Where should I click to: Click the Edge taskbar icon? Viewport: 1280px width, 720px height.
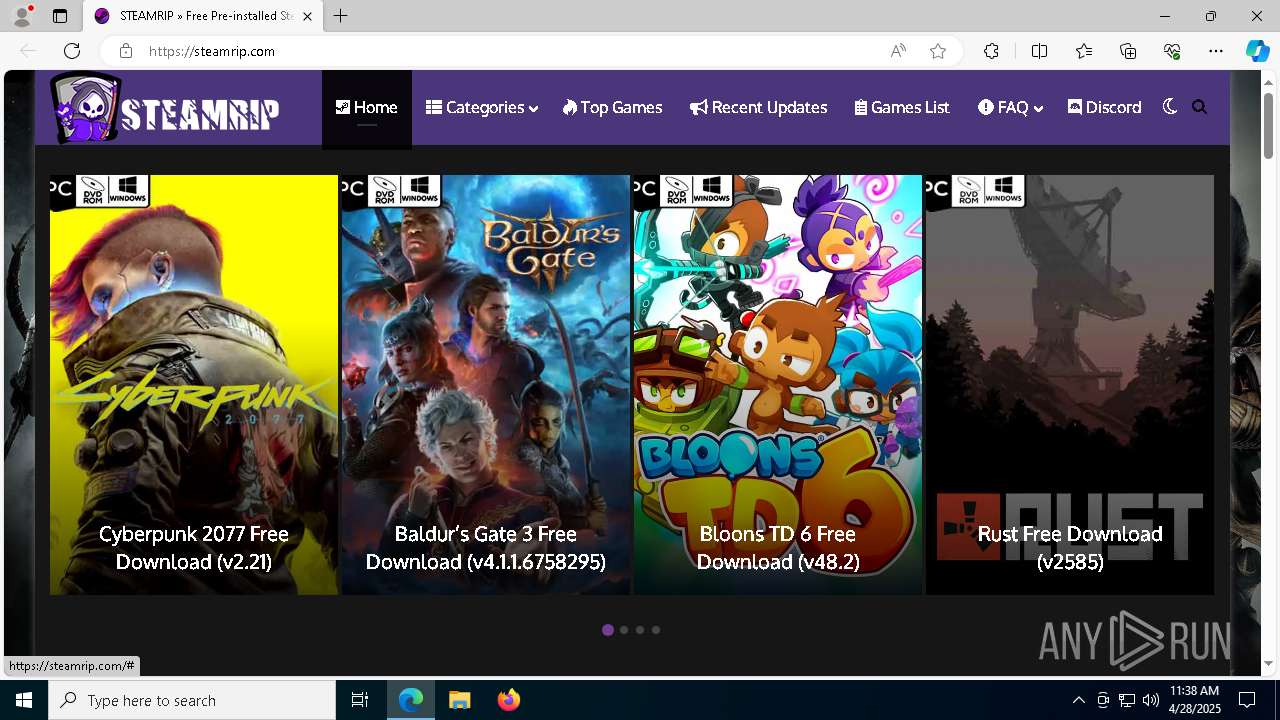coord(411,700)
